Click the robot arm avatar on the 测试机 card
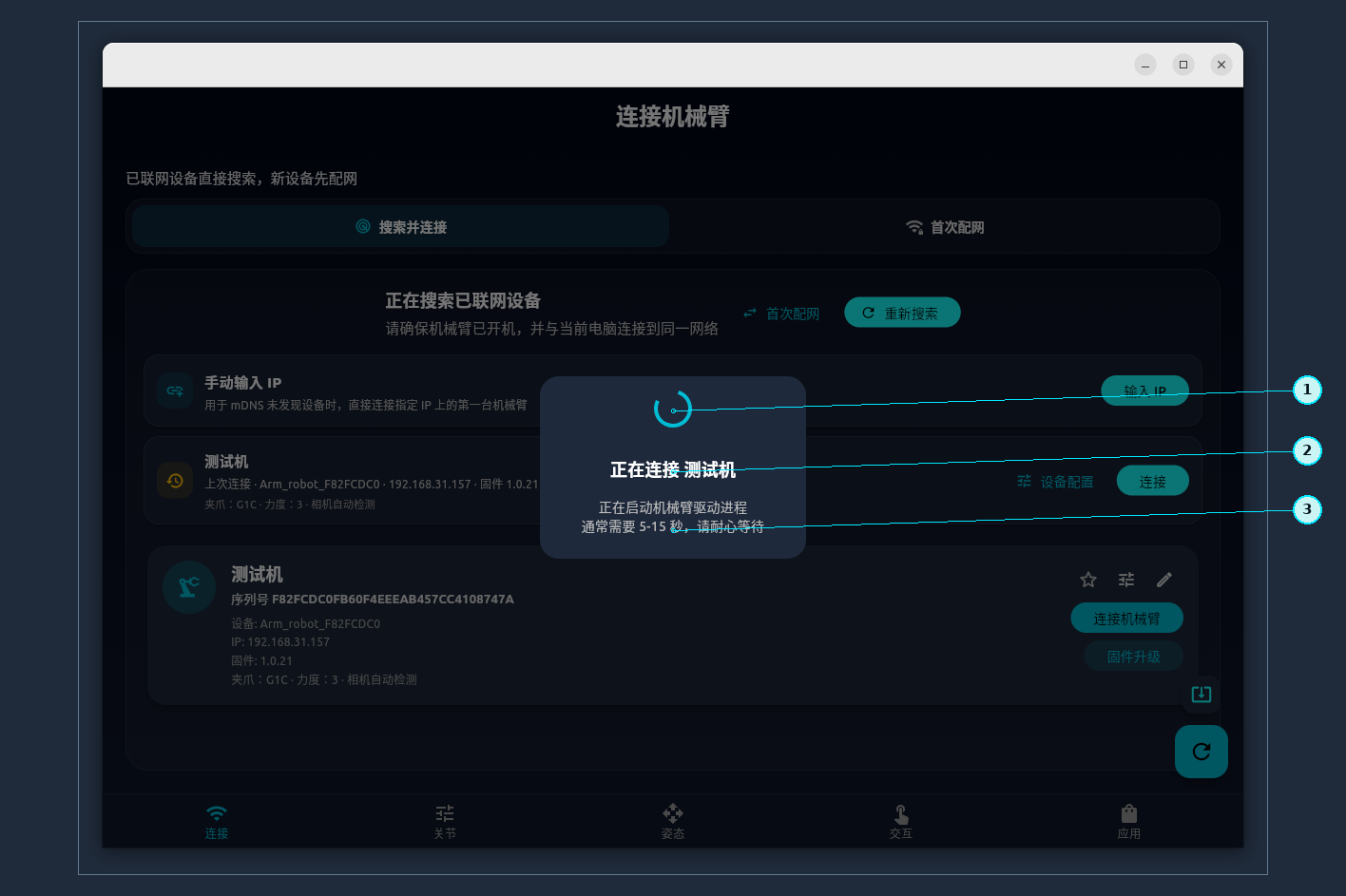This screenshot has height=896, width=1346. pos(189,587)
